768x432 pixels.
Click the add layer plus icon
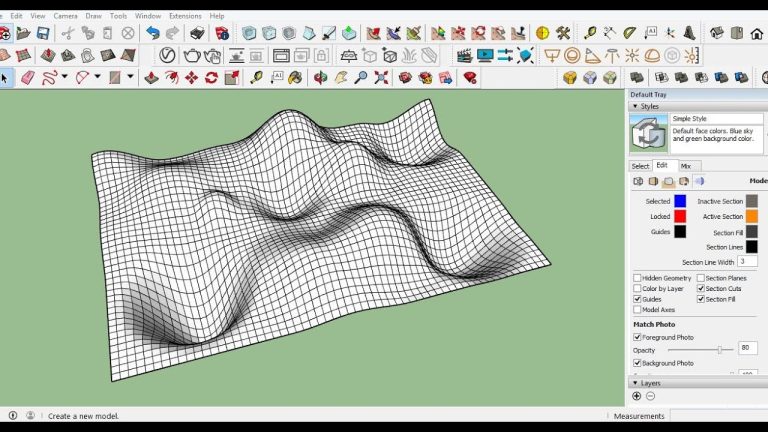coord(637,396)
